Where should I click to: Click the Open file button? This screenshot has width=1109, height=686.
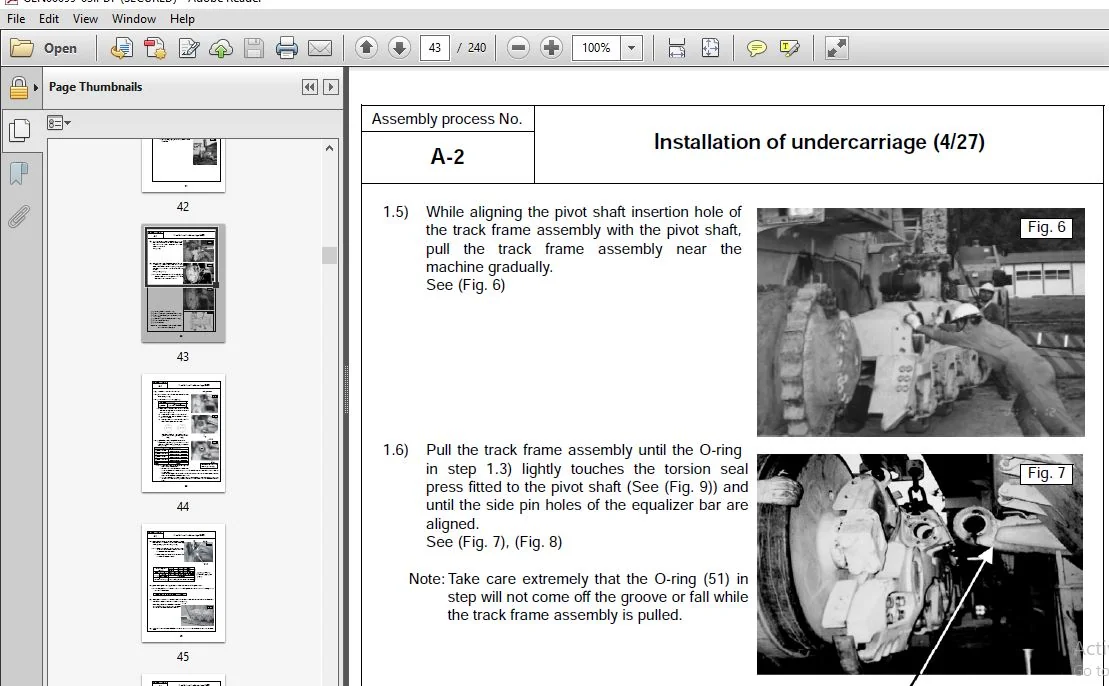point(44,48)
